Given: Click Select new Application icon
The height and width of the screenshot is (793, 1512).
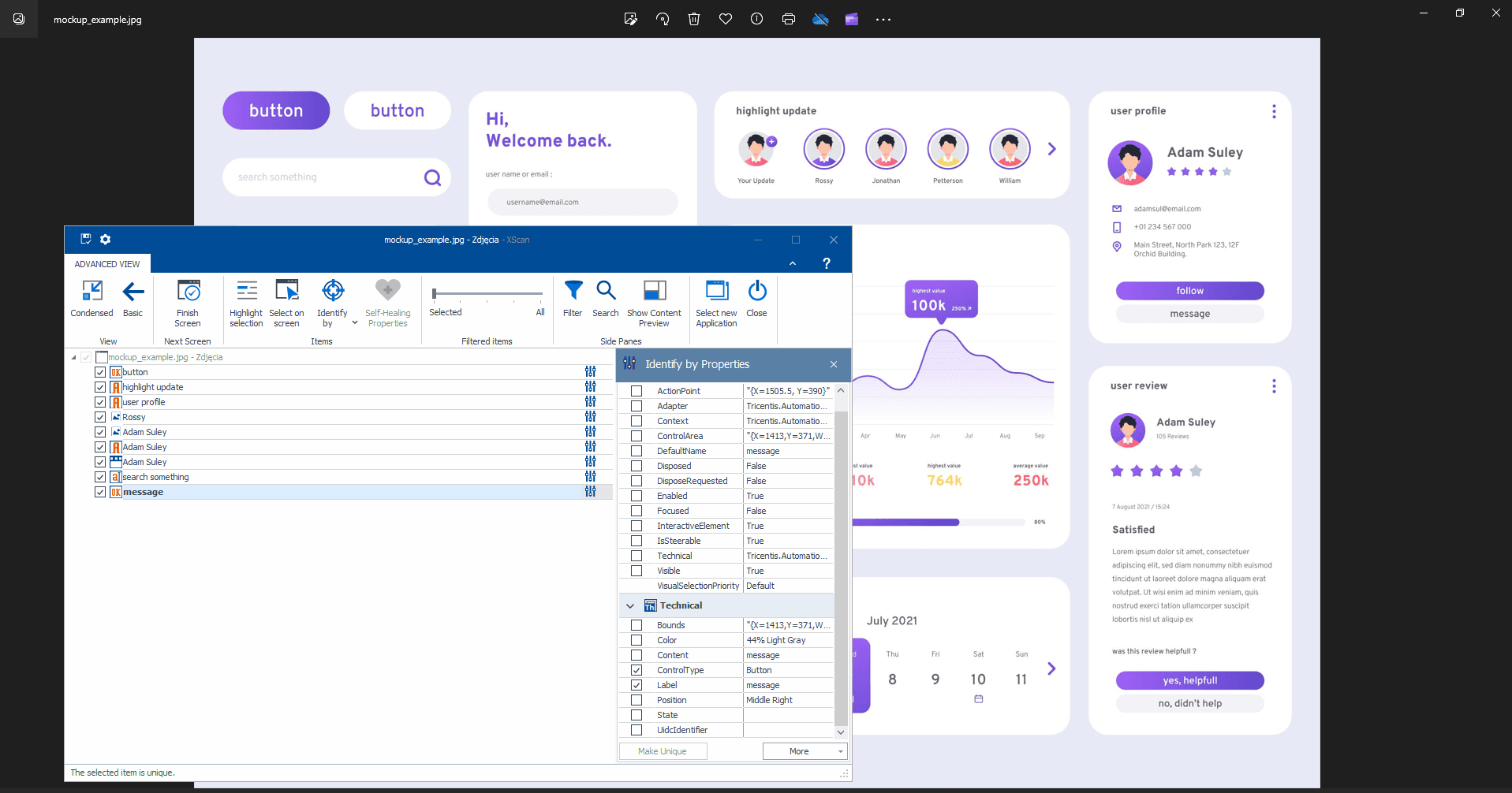Looking at the screenshot, I should tap(717, 291).
